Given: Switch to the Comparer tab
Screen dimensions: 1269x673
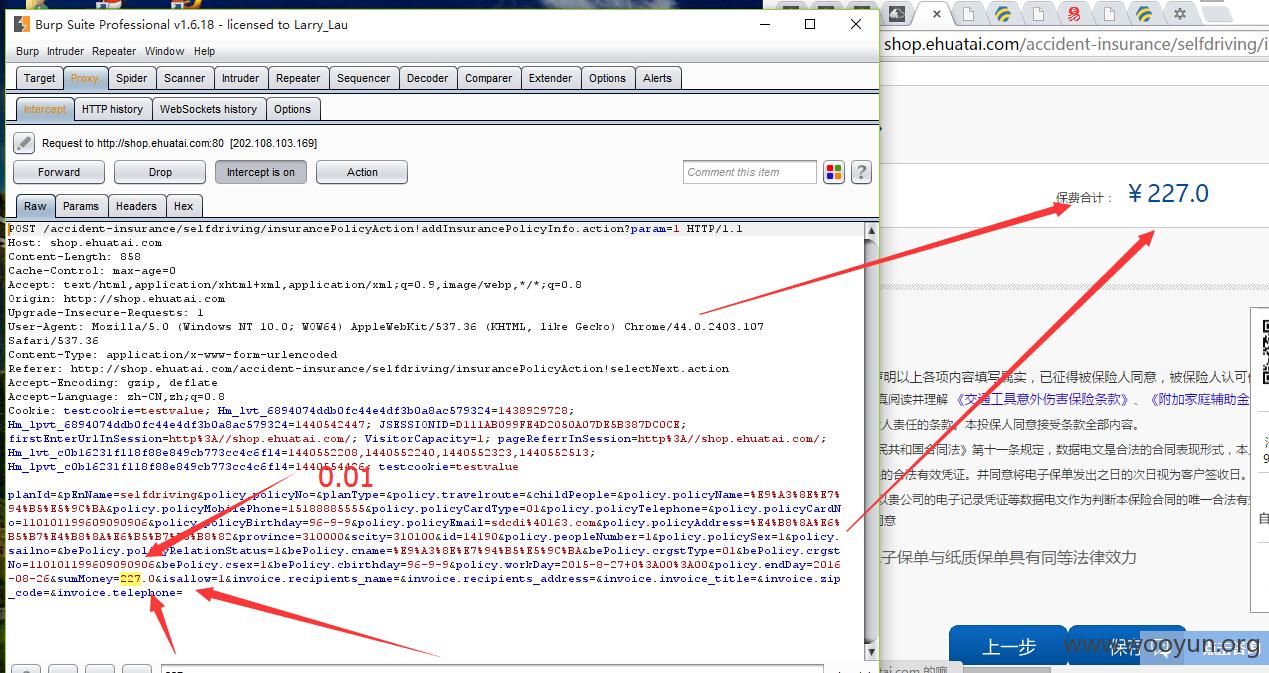Looking at the screenshot, I should [x=489, y=78].
